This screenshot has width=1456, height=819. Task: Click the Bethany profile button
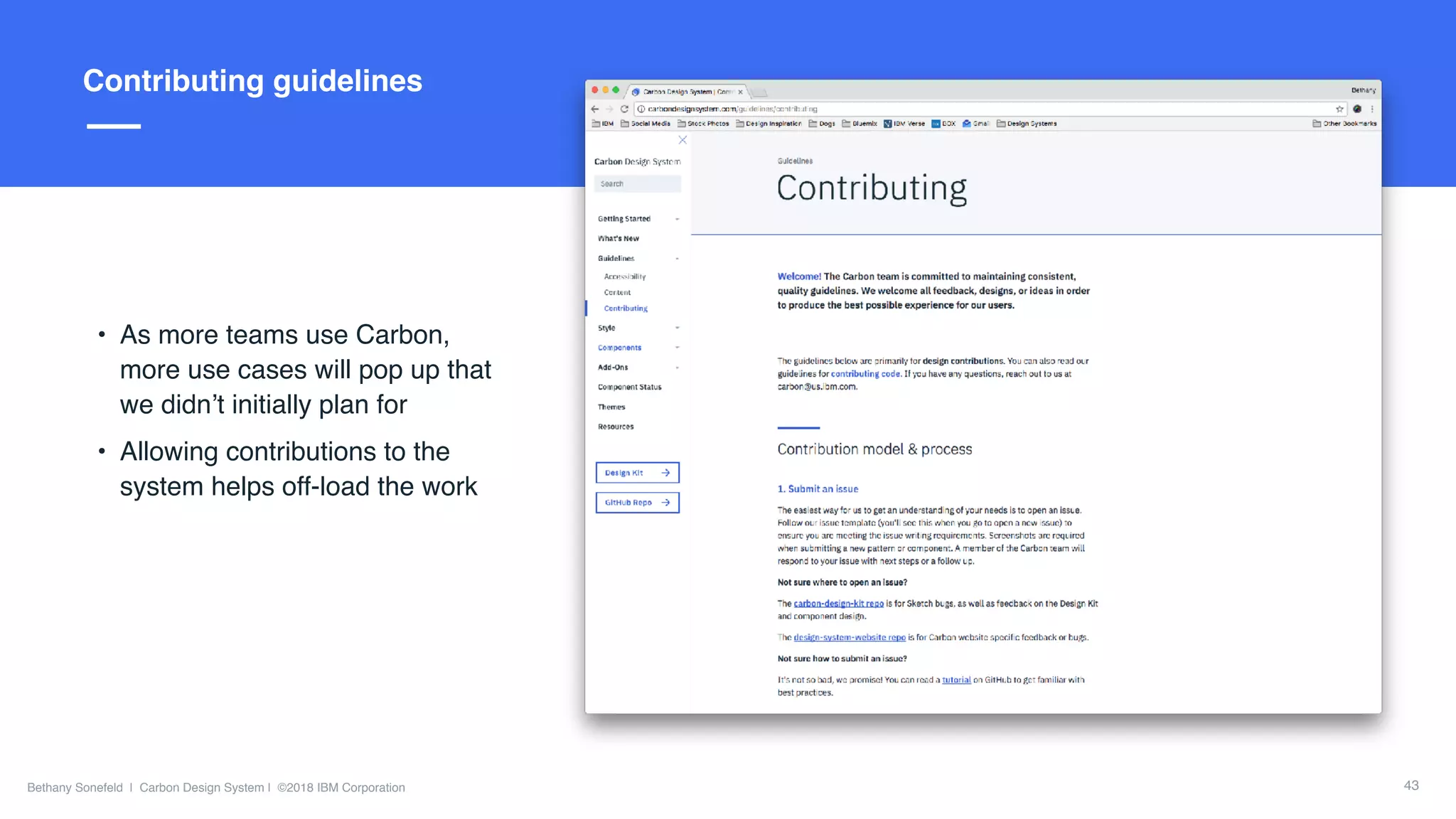[x=1363, y=90]
